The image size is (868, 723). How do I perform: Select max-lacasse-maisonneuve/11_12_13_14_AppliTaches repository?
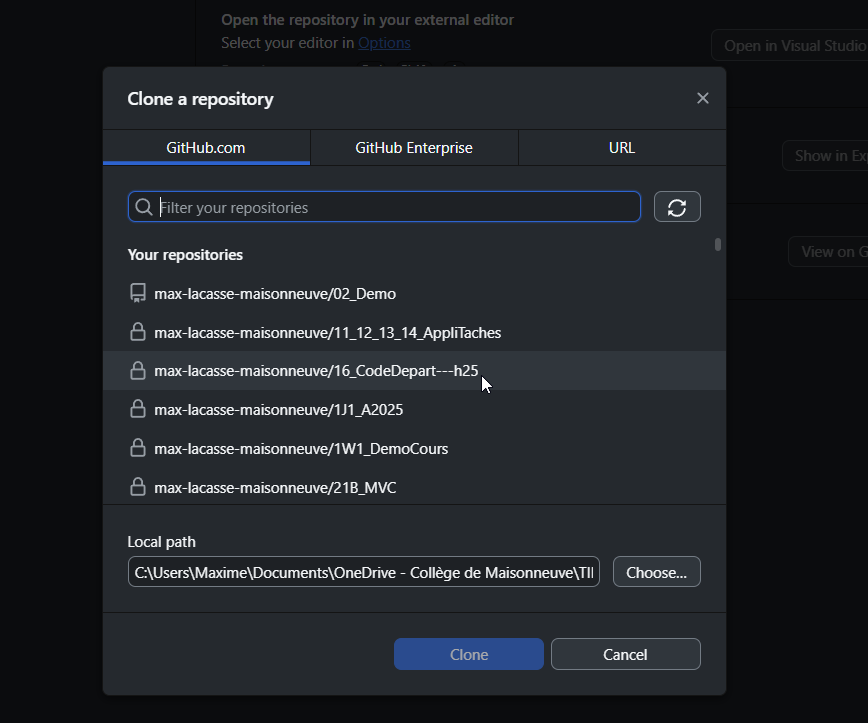(414, 332)
